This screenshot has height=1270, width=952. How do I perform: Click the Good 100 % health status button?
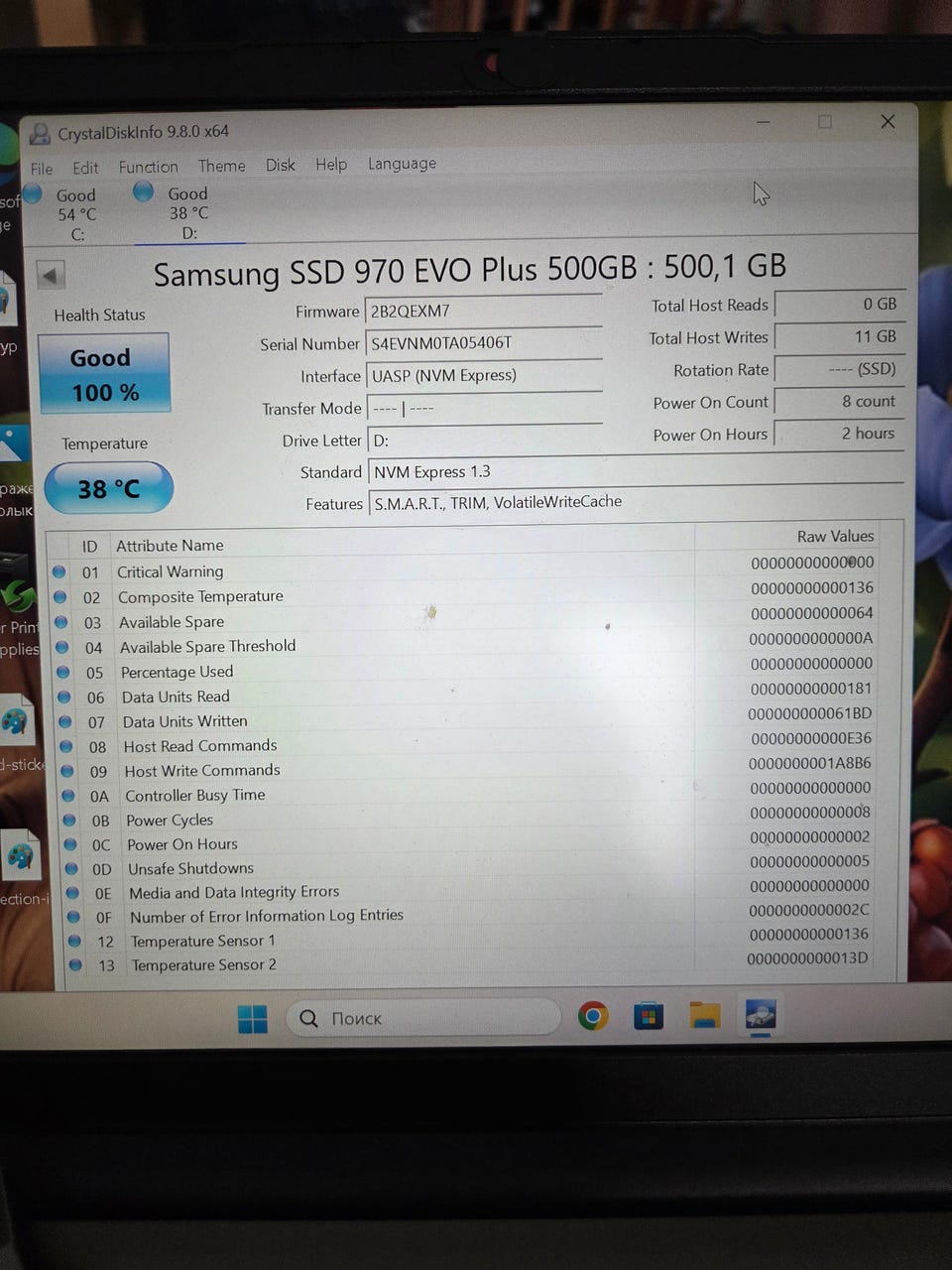pos(104,374)
